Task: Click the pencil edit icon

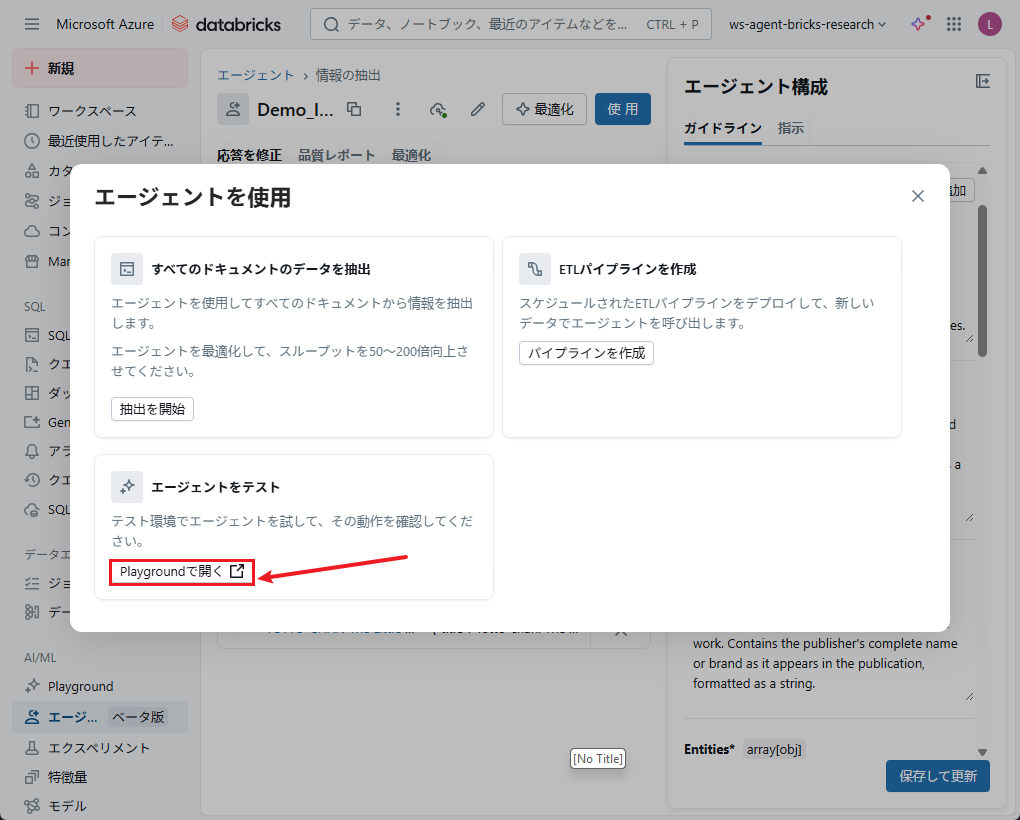Action: point(478,109)
